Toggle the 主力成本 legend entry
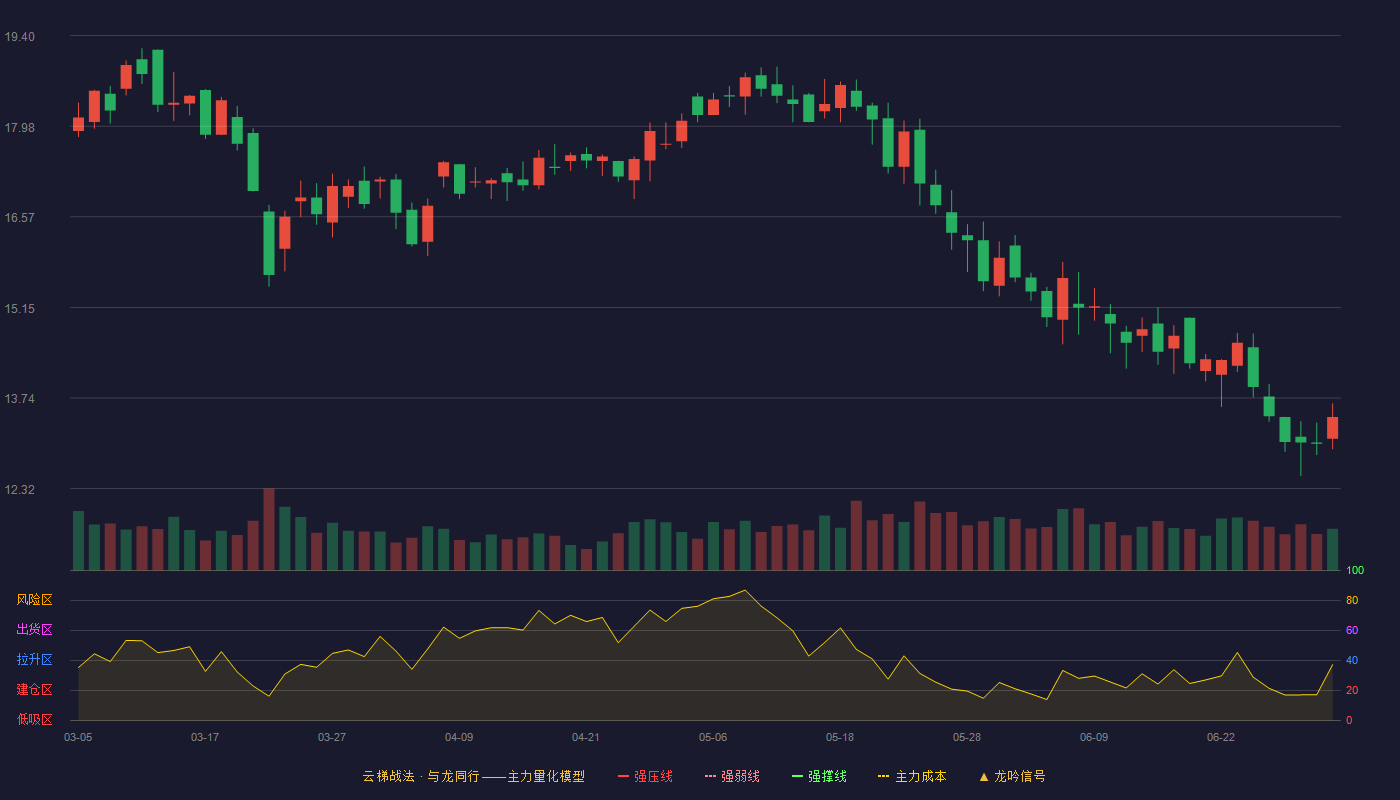This screenshot has width=1400, height=800. tap(912, 776)
